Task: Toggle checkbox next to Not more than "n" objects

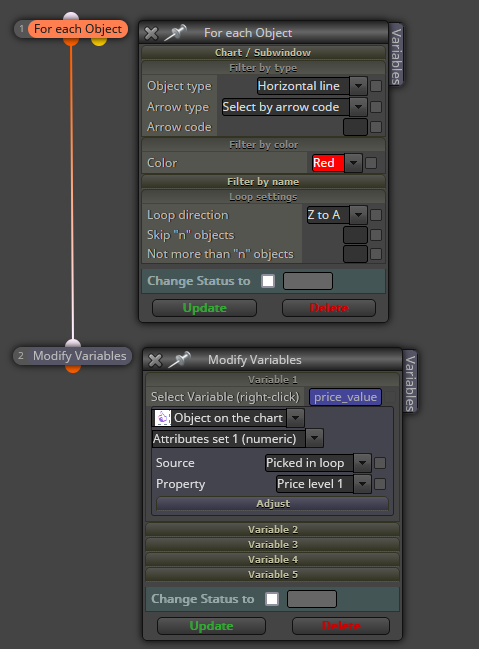Action: click(376, 254)
